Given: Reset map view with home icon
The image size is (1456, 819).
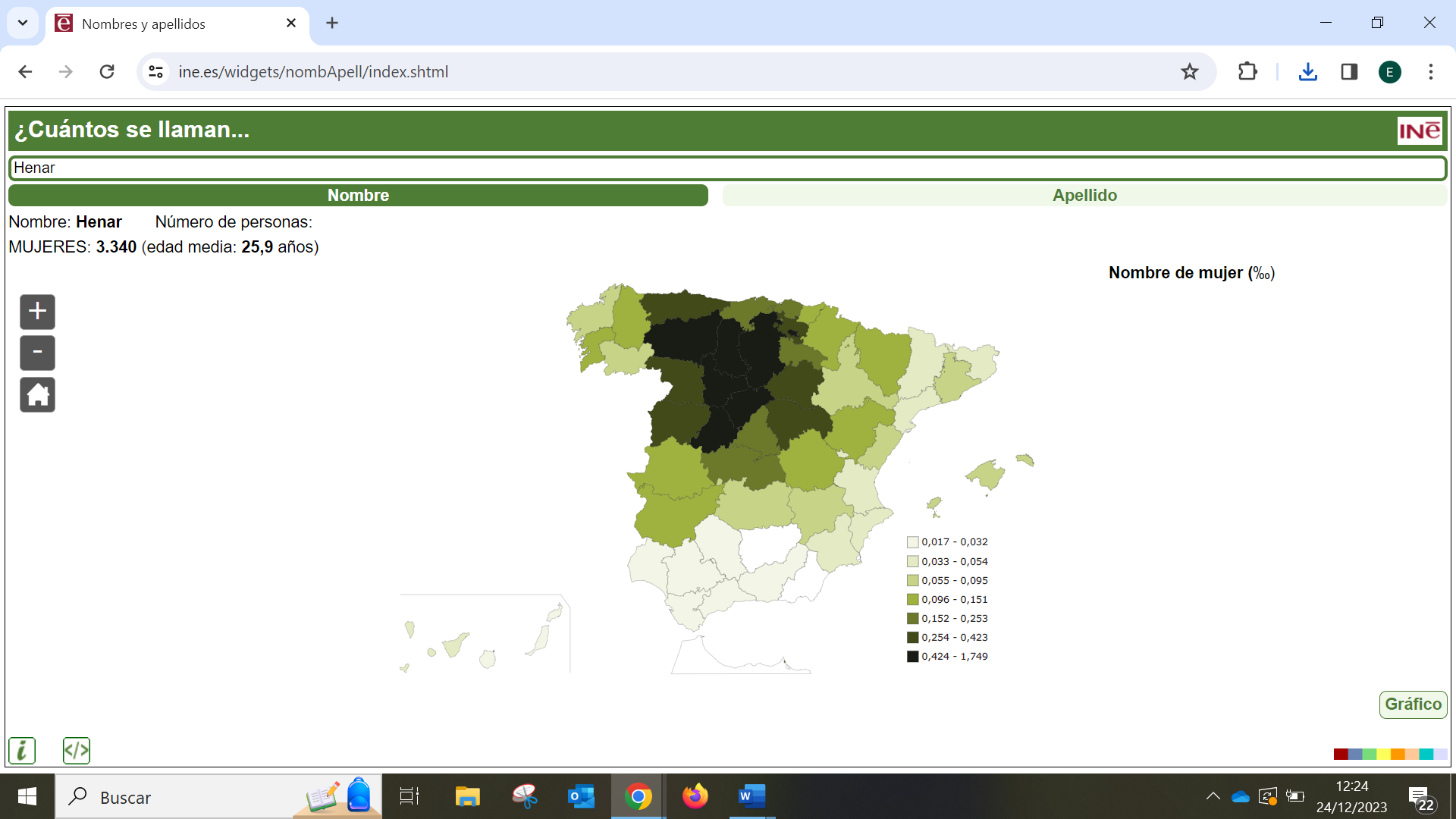Looking at the screenshot, I should [x=37, y=394].
